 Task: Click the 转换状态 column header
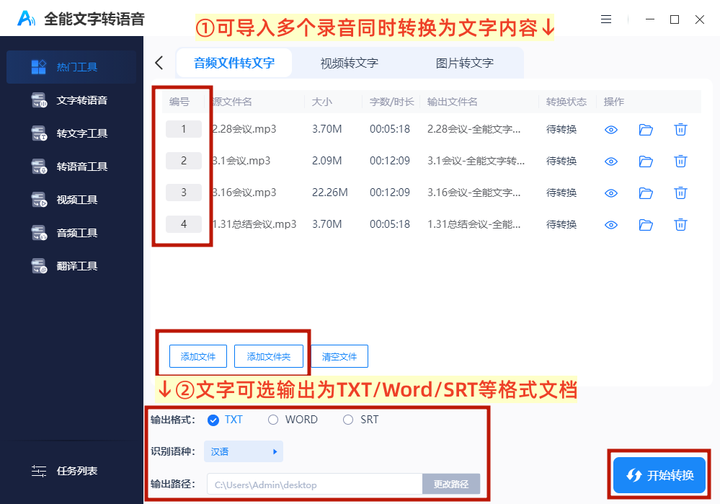click(566, 101)
